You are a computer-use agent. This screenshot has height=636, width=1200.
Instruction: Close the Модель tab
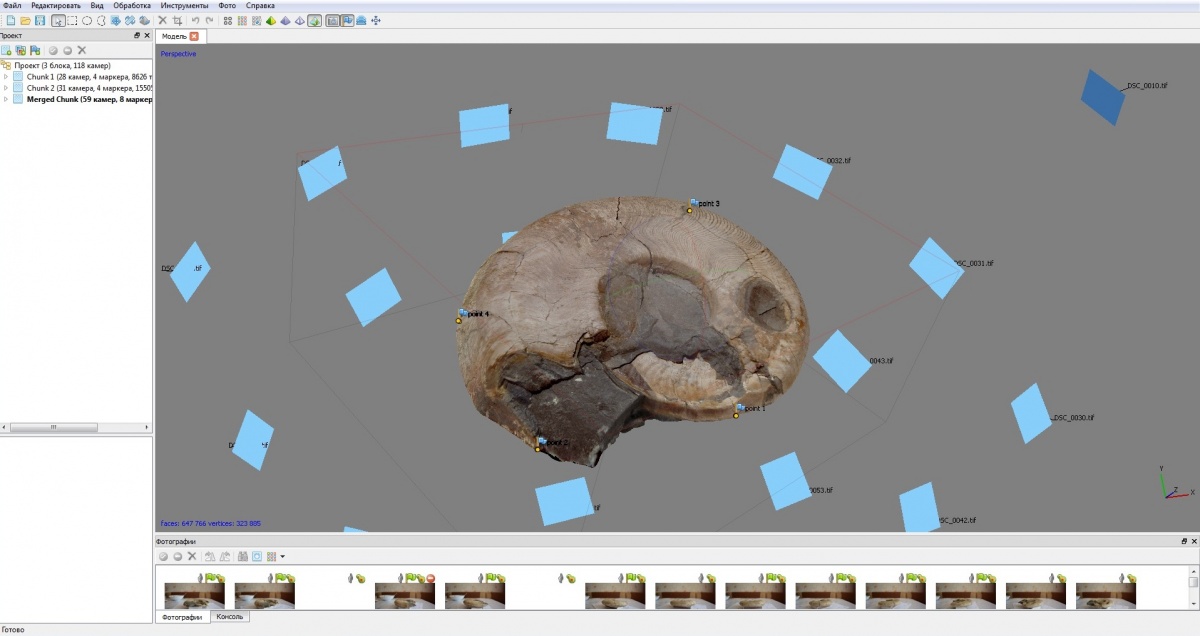194,36
